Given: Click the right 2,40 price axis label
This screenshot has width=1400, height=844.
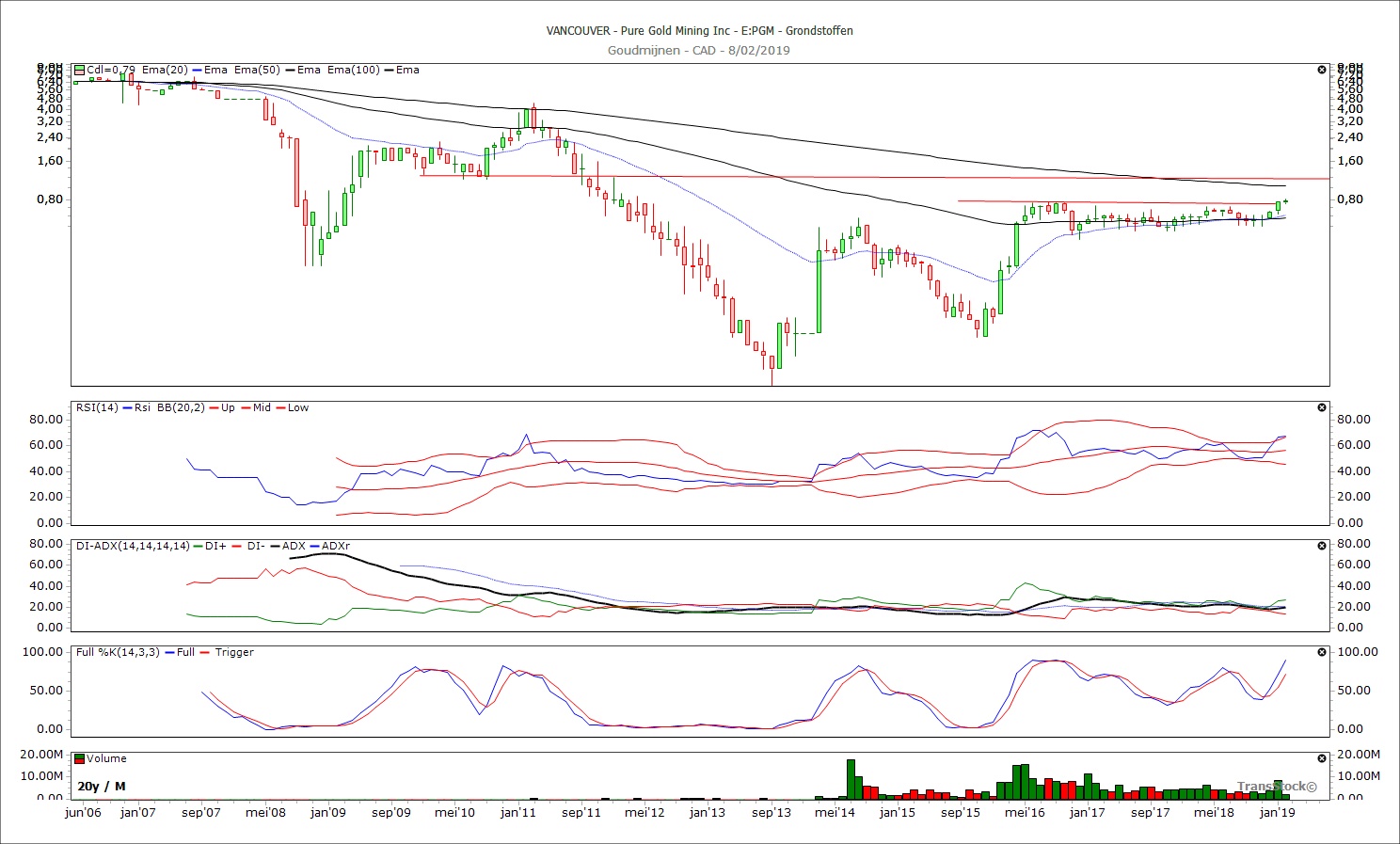Looking at the screenshot, I should (x=1350, y=136).
